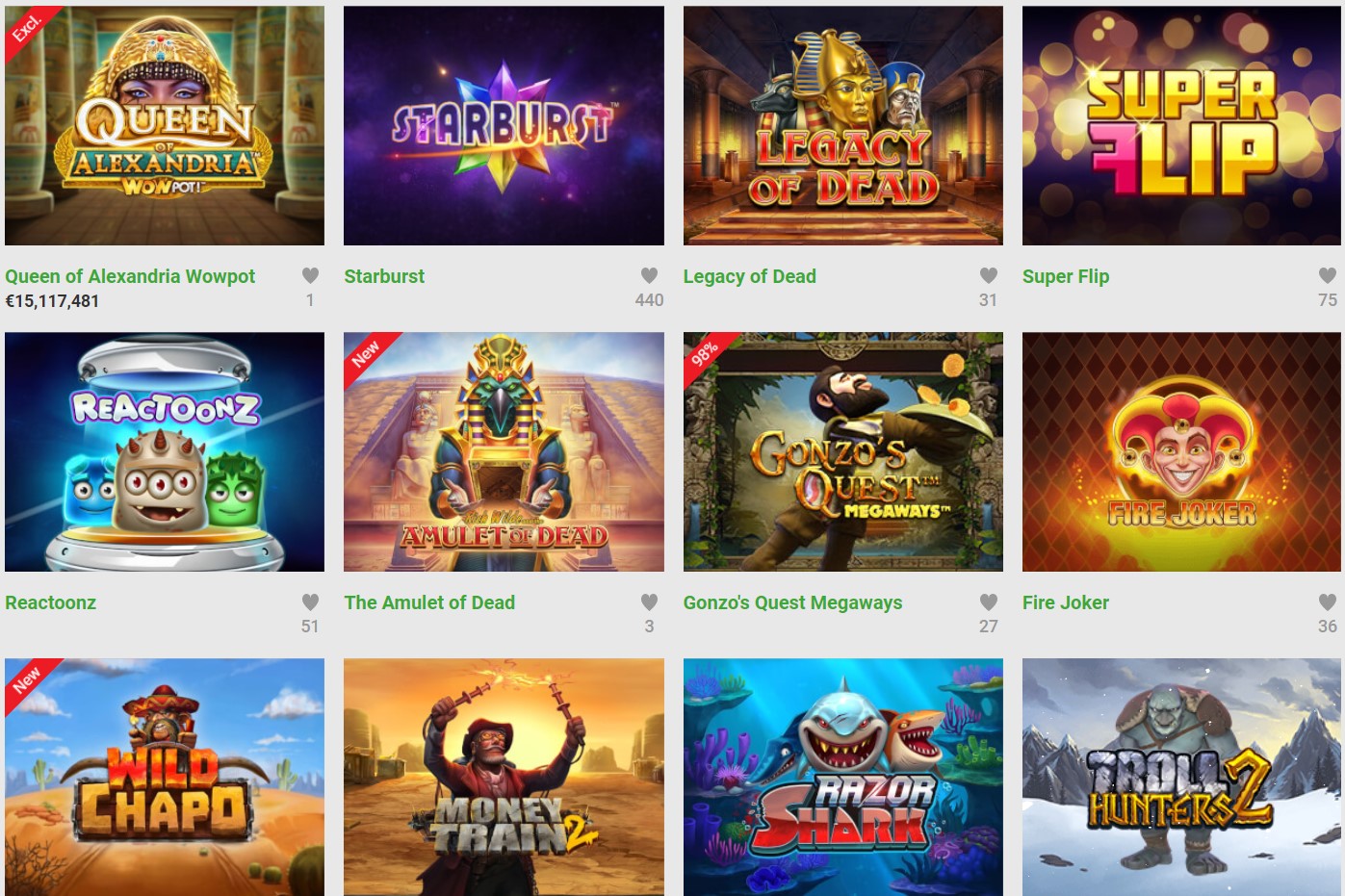
Task: Toggle the Super Flip favorite heart
Action: coord(1327,275)
